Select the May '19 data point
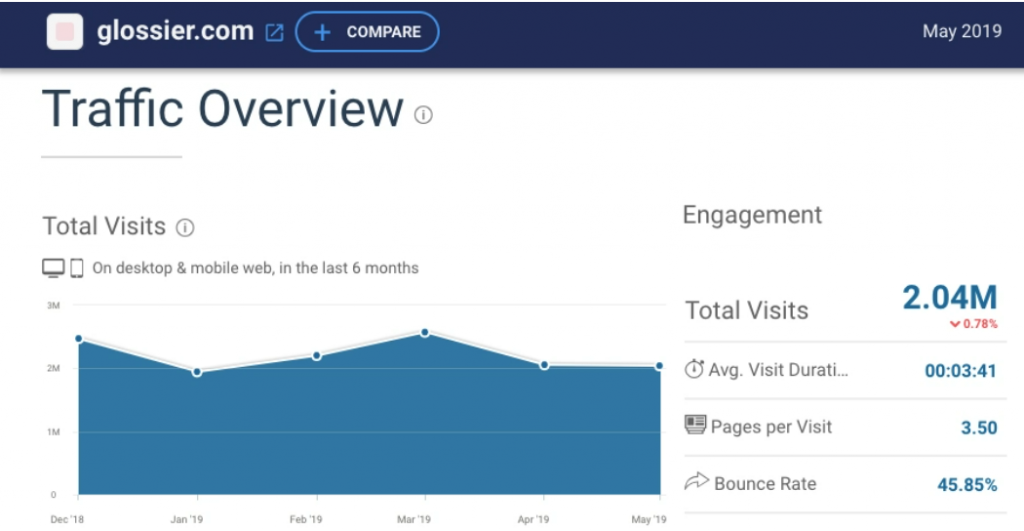Screen dimensions: 1024x531 (x=660, y=366)
